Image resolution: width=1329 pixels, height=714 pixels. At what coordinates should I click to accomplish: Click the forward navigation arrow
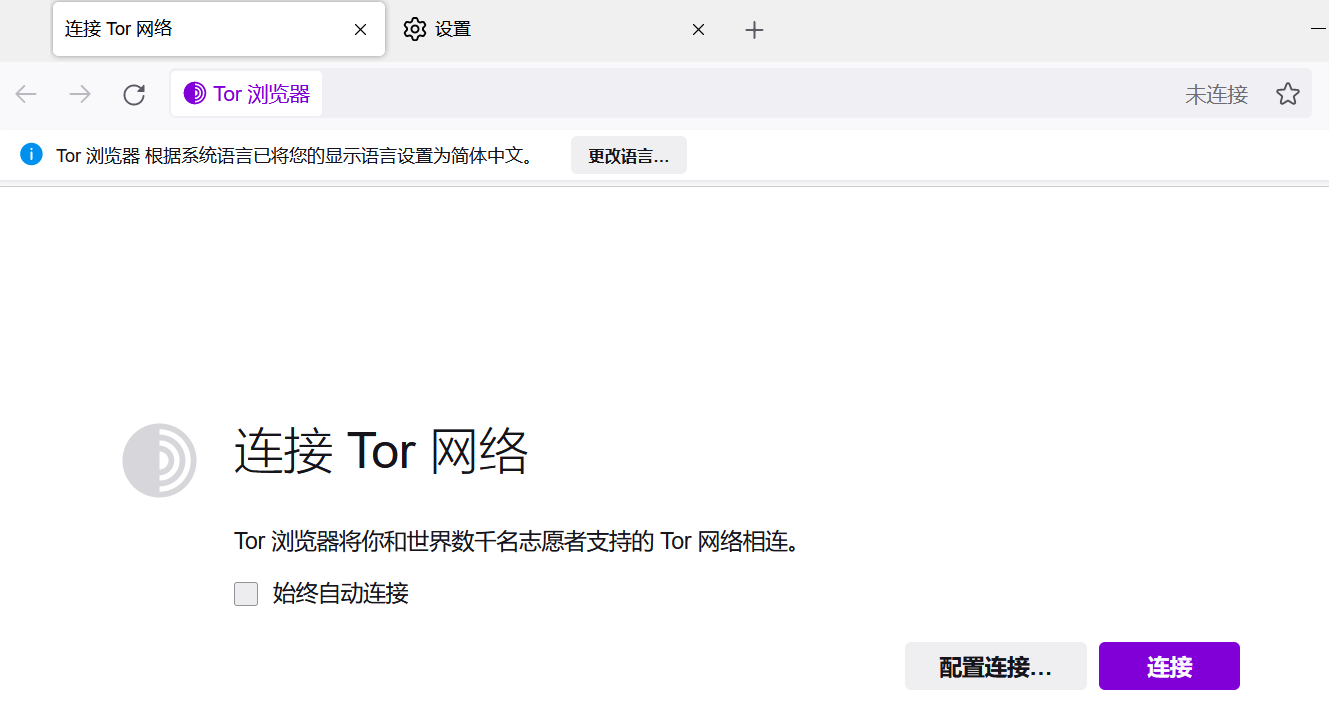coord(79,93)
